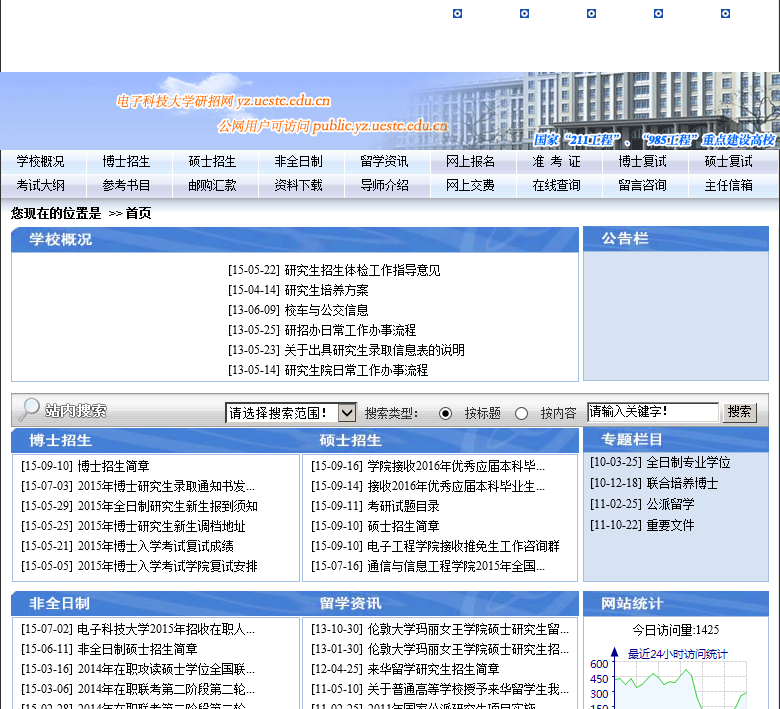Click the middle small square icon at top
The image size is (780, 709).
591,14
